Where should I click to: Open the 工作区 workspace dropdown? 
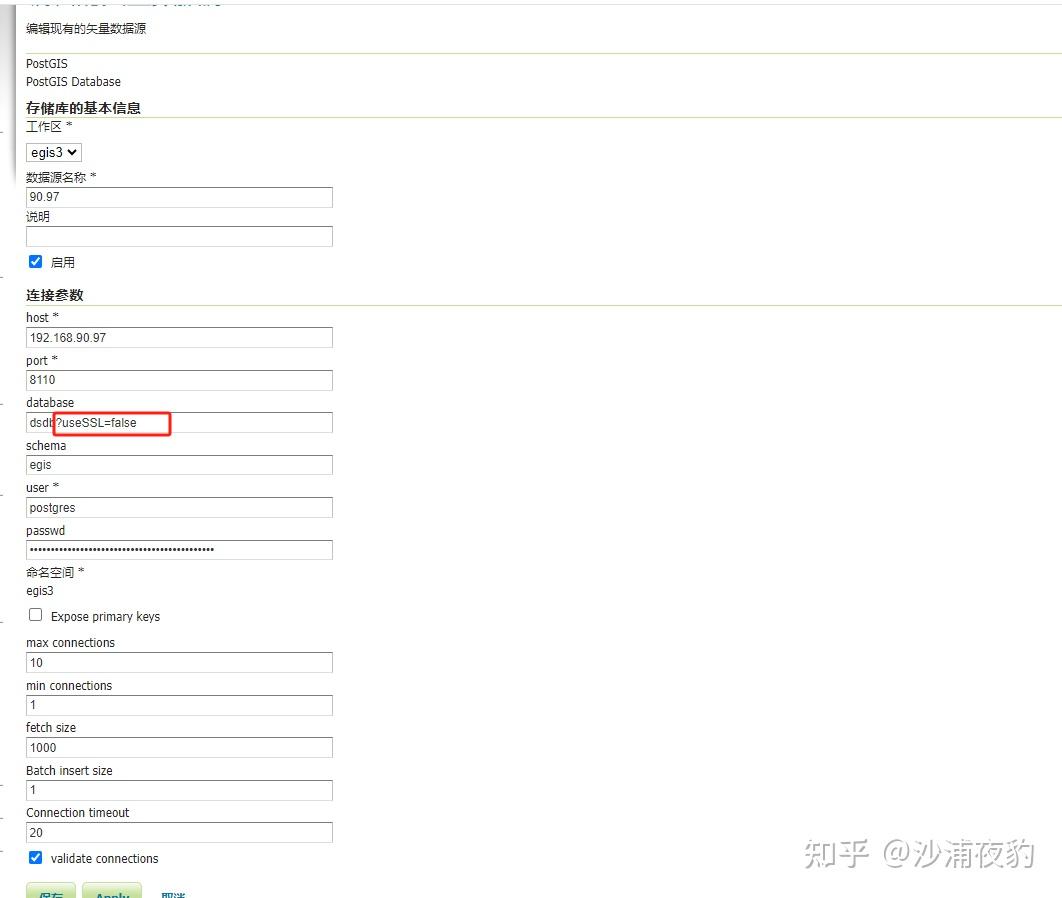coord(53,152)
